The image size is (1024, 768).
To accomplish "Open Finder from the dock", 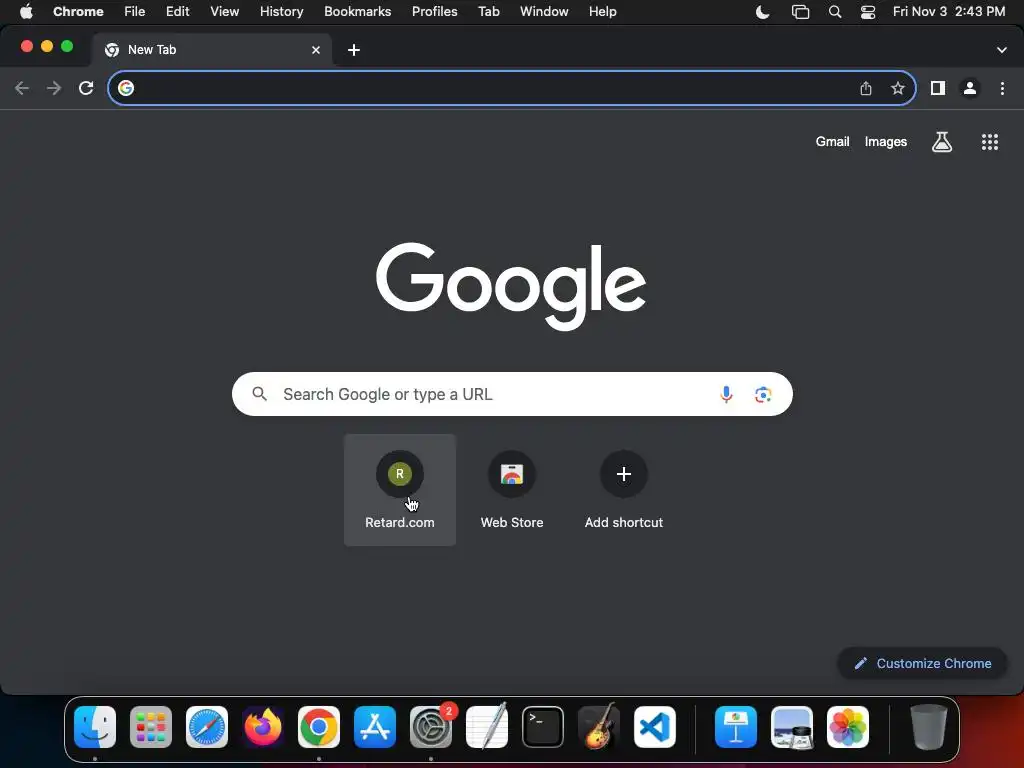I will [x=95, y=727].
